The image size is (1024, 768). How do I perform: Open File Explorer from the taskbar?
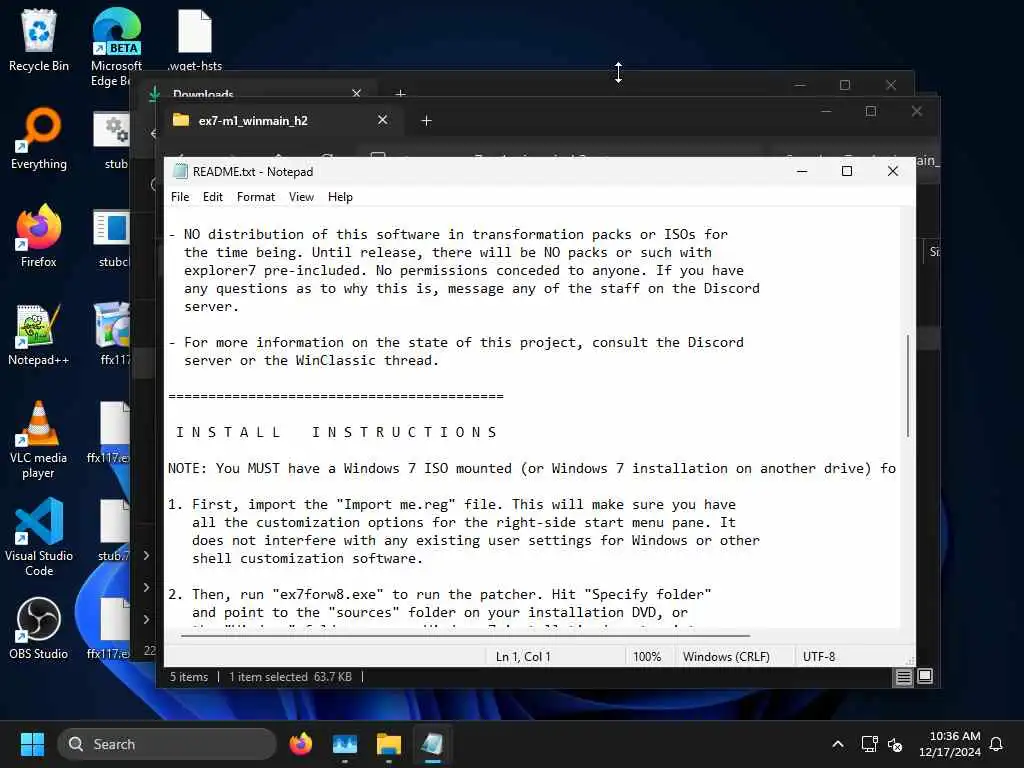pos(389,744)
